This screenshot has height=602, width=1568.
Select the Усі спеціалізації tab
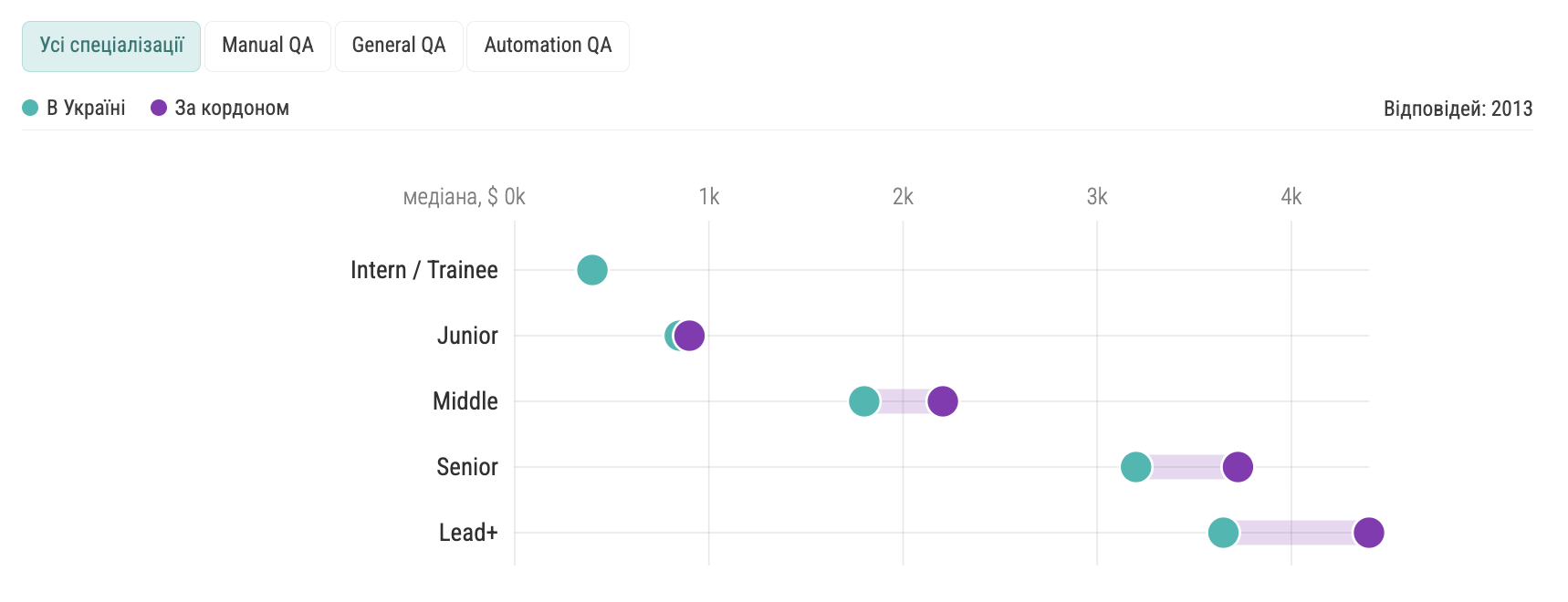pos(111,46)
